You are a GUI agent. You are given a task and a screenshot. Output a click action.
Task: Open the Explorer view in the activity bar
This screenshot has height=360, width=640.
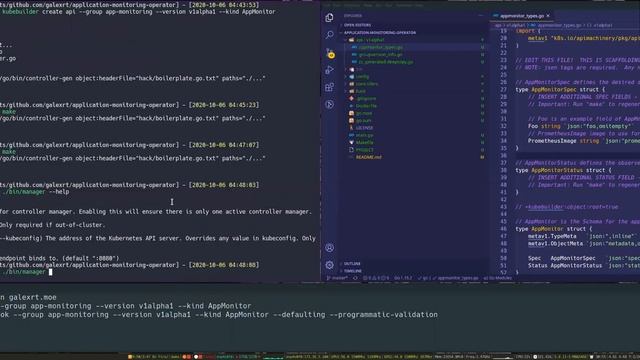pyautogui.click(x=329, y=18)
